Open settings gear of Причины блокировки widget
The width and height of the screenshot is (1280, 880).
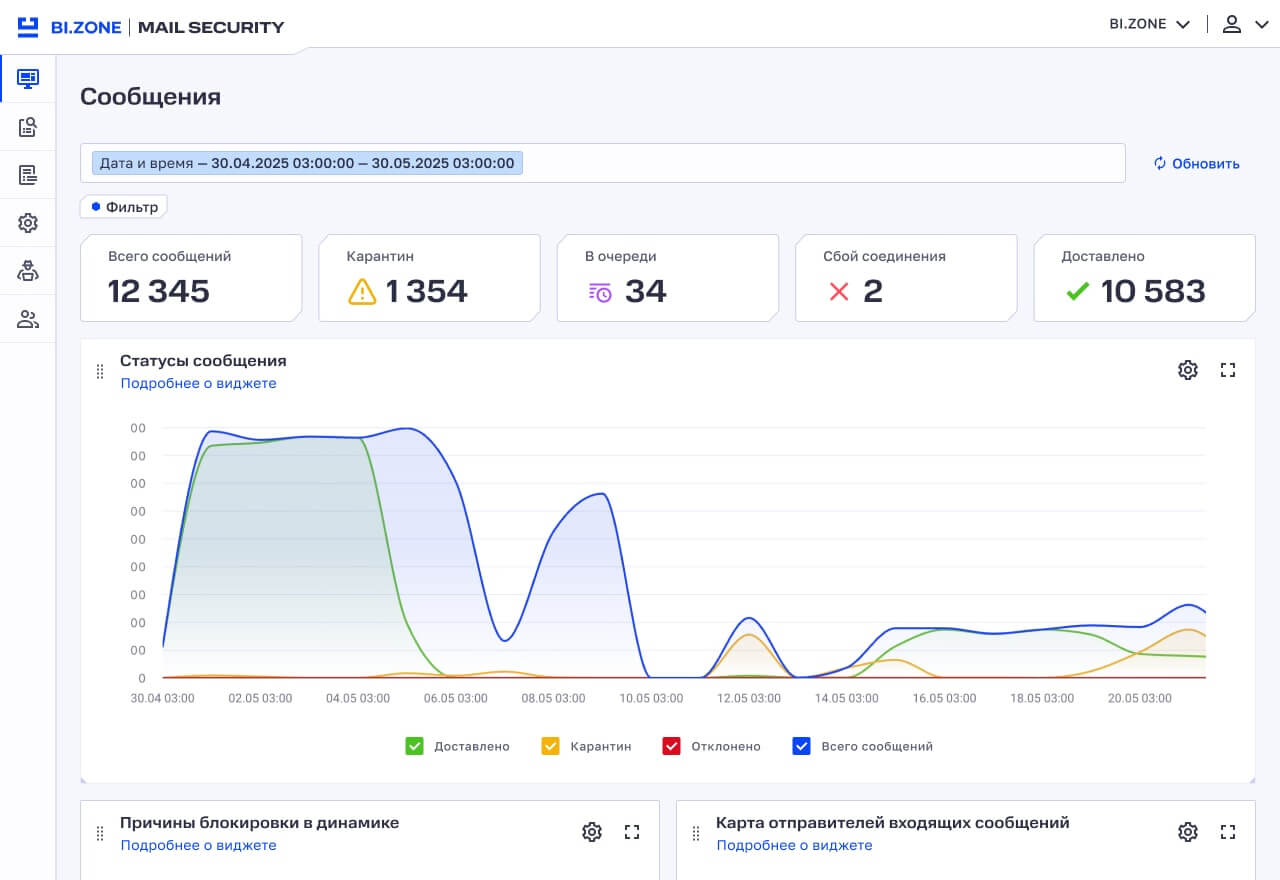pos(591,832)
